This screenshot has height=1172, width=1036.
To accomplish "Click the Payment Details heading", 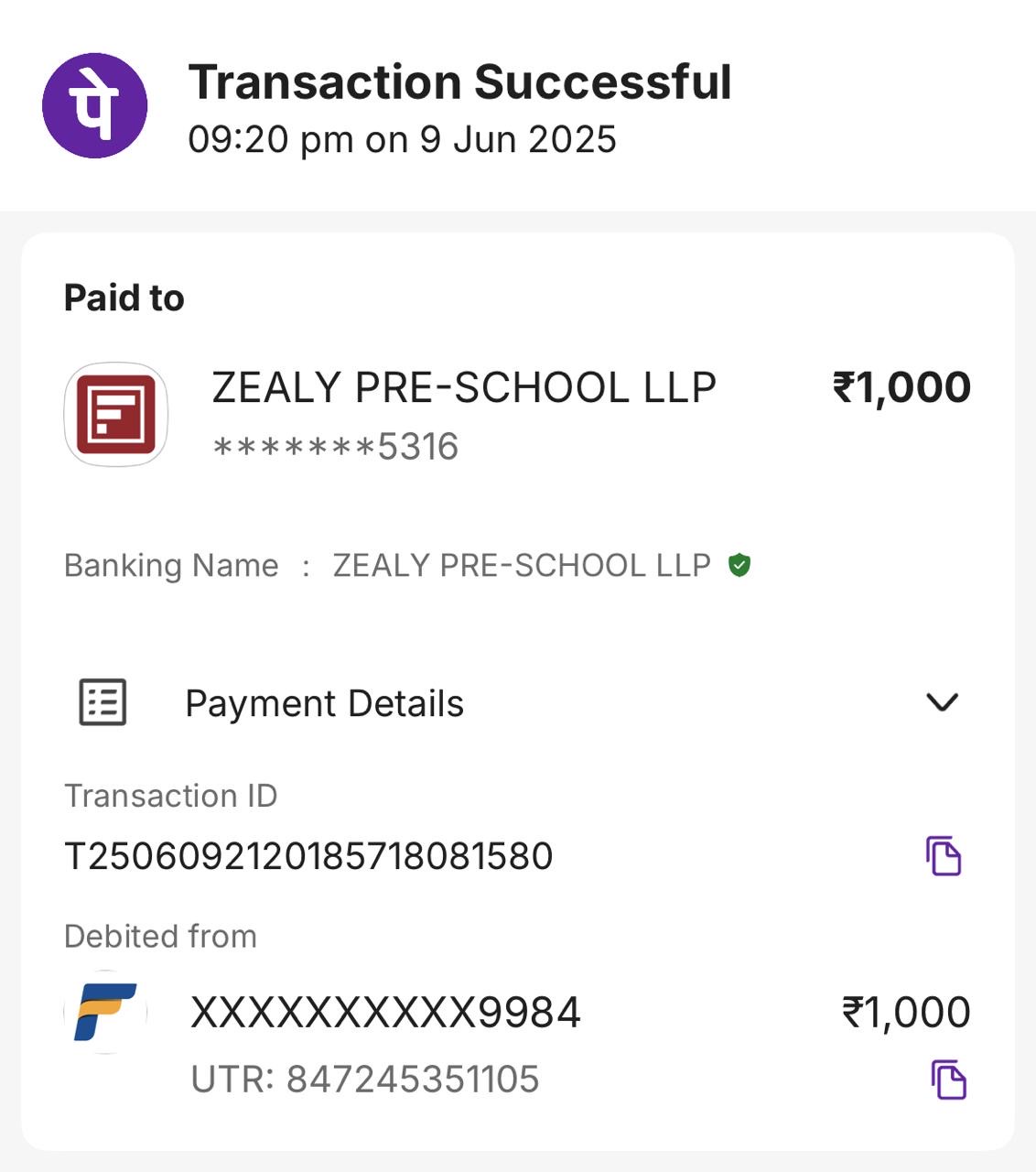I will point(324,704).
